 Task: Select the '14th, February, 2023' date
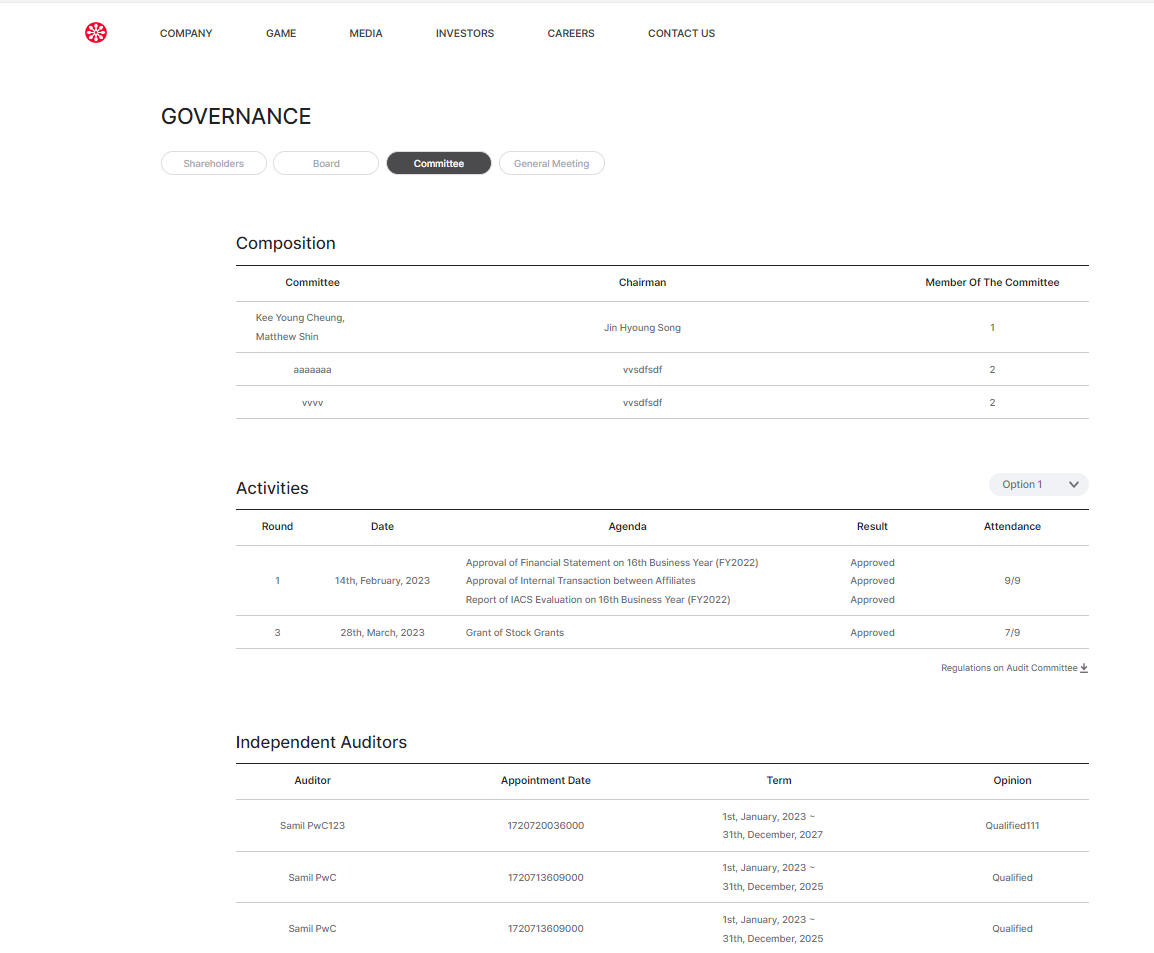pyautogui.click(x=382, y=581)
